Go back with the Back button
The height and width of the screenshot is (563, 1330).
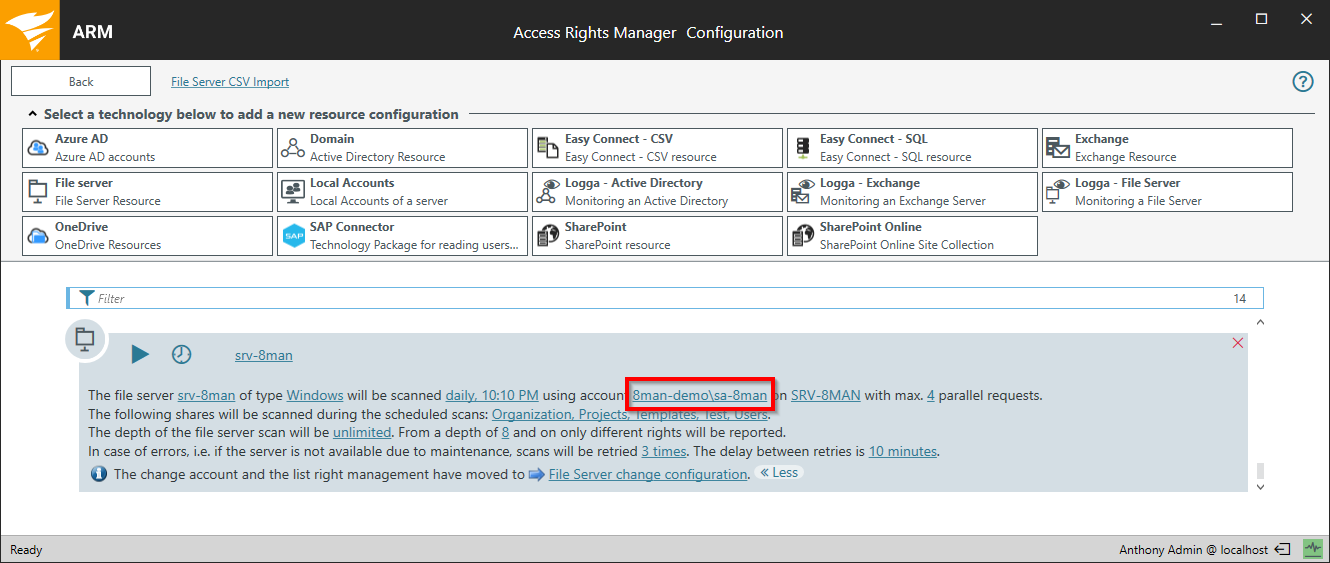pyautogui.click(x=81, y=81)
